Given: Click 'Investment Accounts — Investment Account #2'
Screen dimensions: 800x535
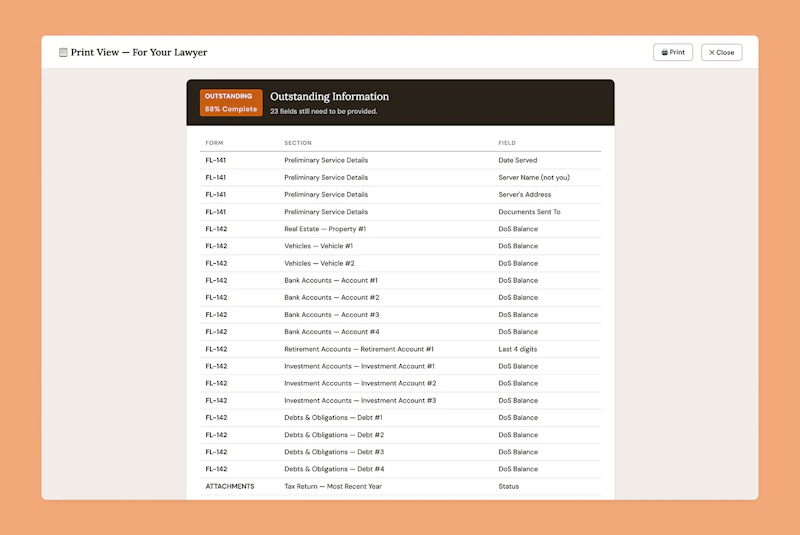Looking at the screenshot, I should pos(360,383).
